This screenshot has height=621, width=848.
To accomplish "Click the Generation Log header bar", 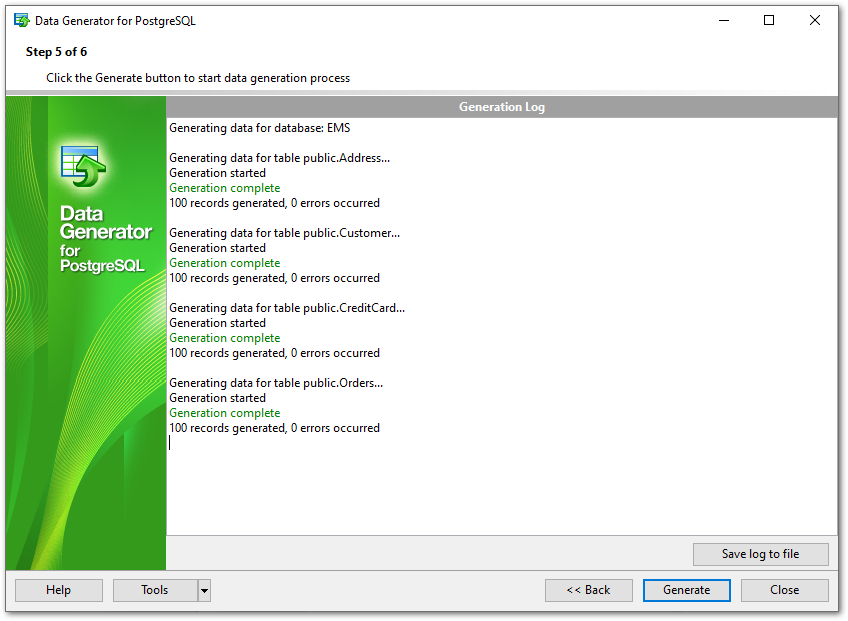I will pyautogui.click(x=501, y=107).
